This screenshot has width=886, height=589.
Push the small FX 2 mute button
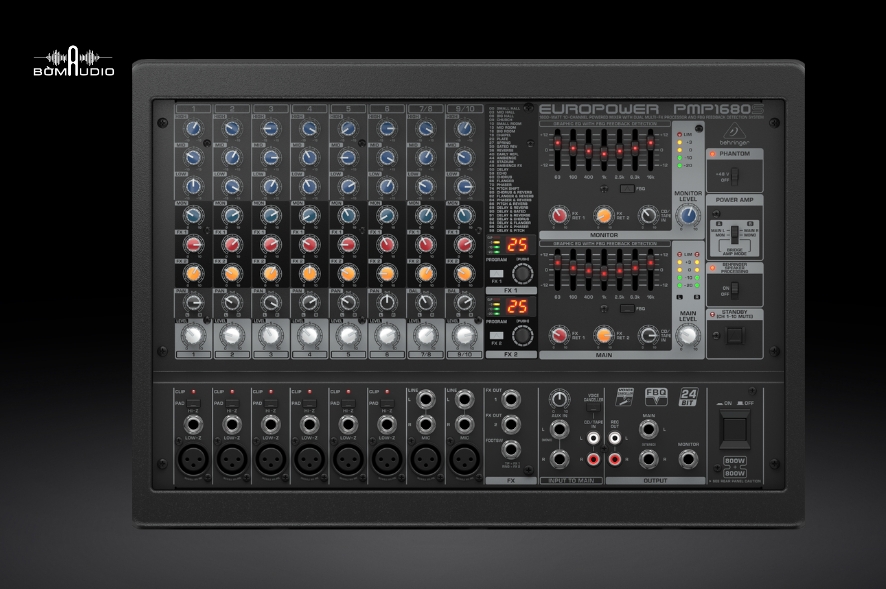[496, 336]
